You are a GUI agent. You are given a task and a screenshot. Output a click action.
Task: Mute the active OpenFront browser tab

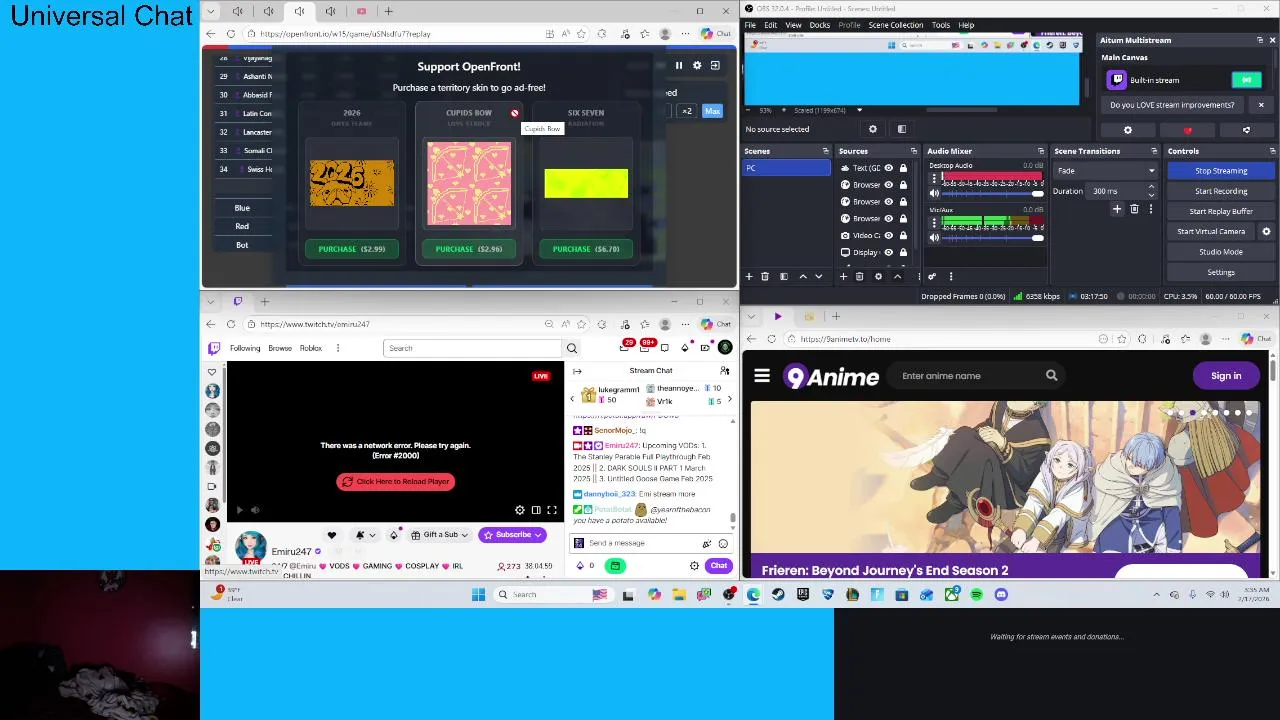tap(299, 11)
